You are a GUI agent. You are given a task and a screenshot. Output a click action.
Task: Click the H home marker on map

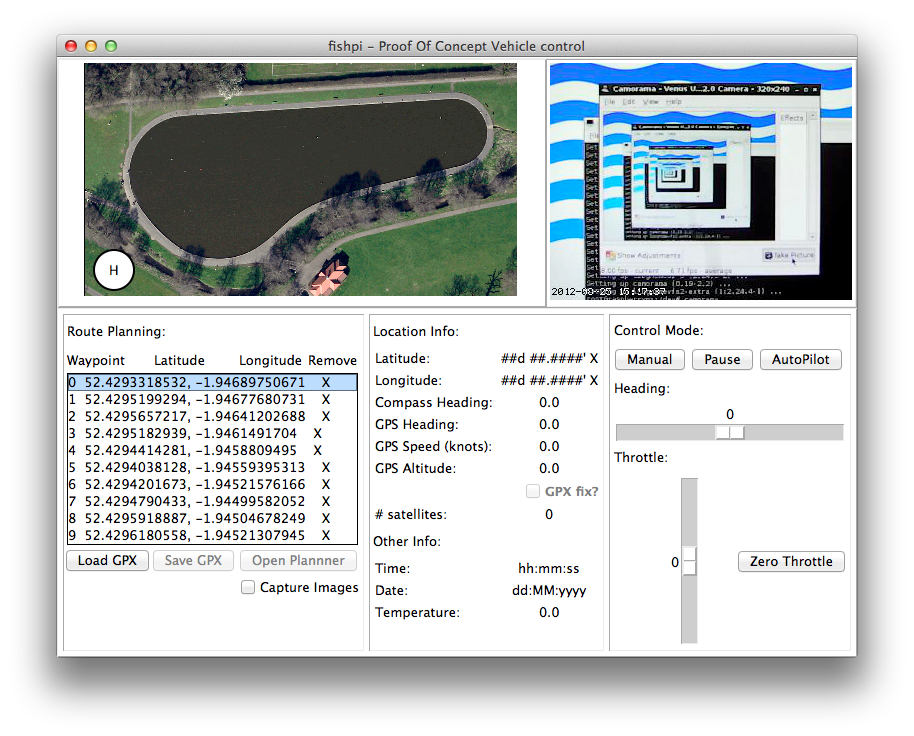[x=114, y=270]
